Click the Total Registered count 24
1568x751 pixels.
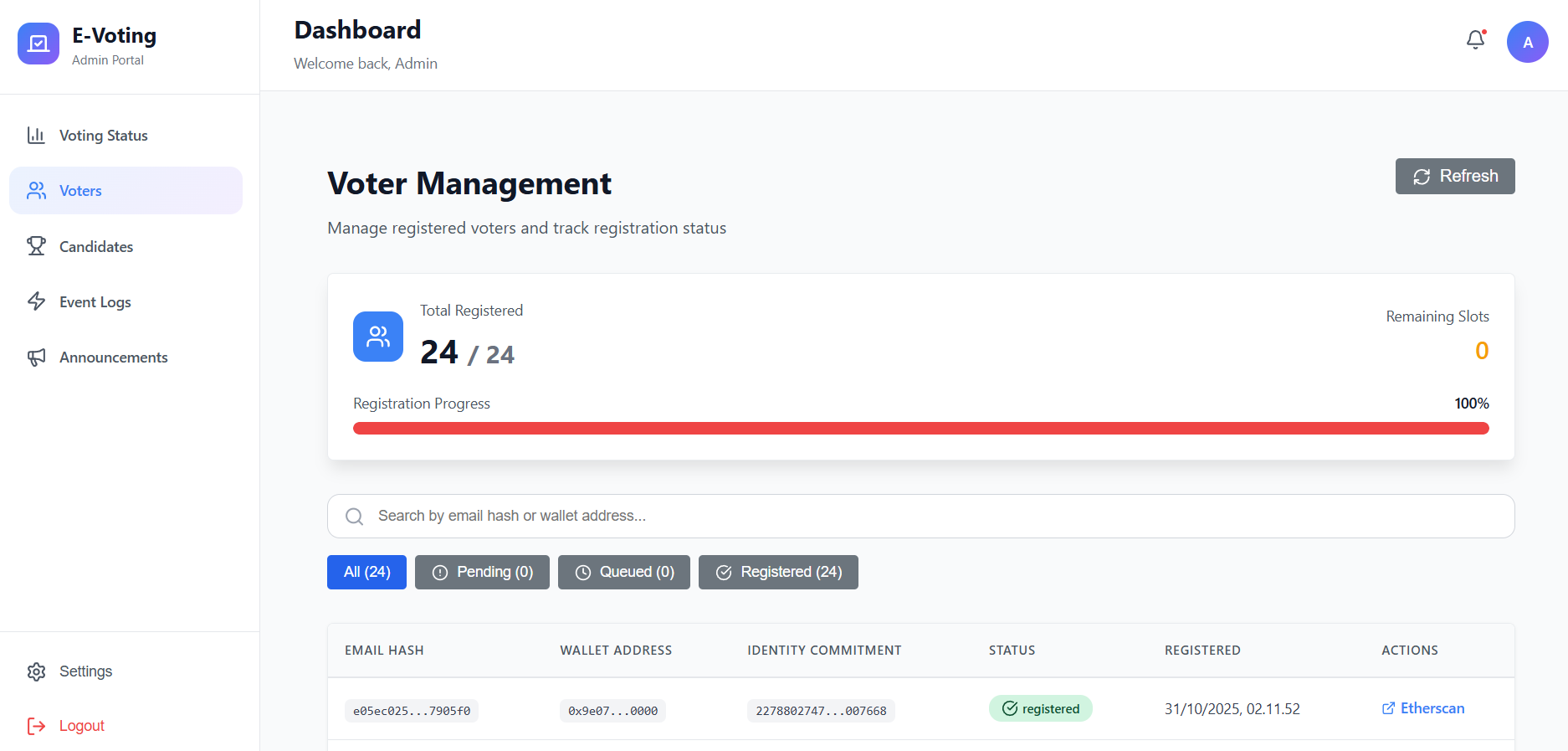coord(439,352)
